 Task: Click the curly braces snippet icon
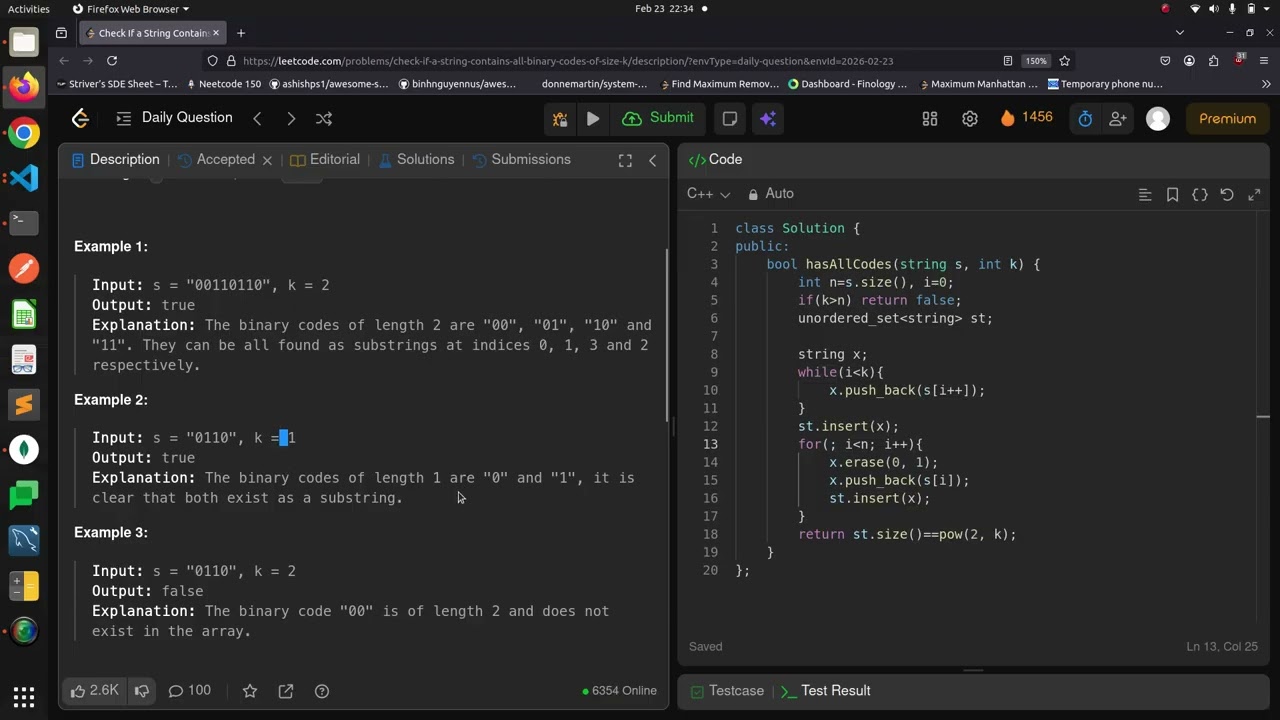(1200, 195)
